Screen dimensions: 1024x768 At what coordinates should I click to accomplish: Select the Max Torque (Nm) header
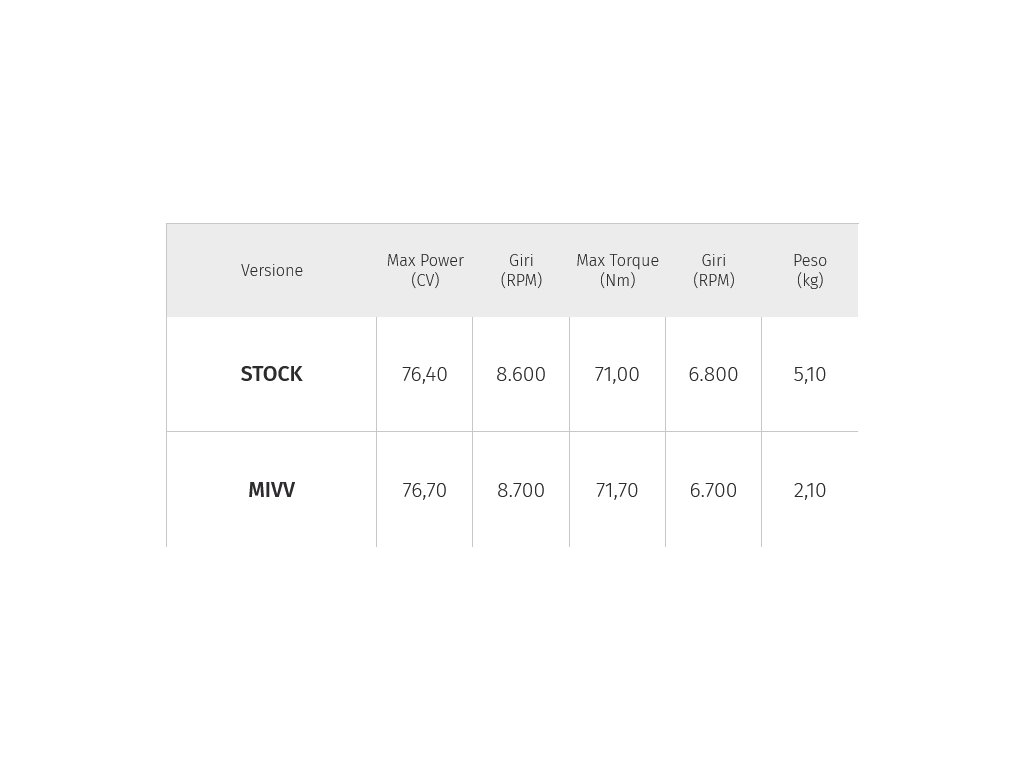click(617, 270)
